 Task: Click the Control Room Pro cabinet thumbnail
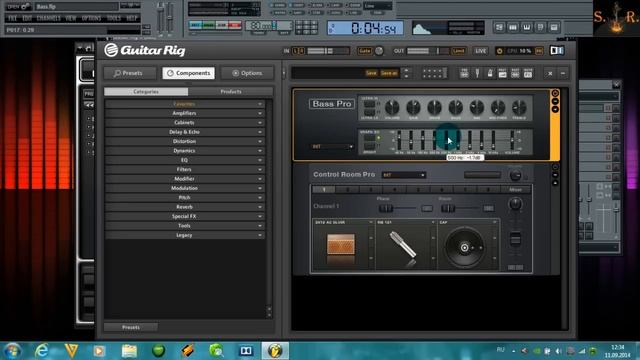pyautogui.click(x=341, y=245)
